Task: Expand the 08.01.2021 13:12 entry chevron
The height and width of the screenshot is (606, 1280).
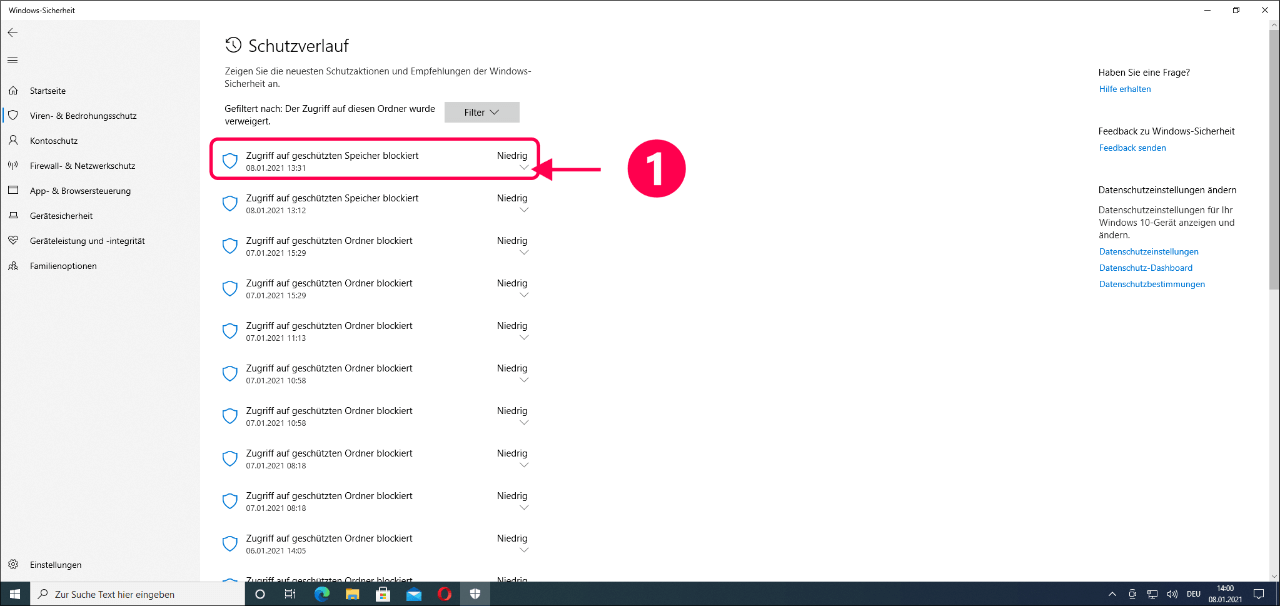Action: pos(525,211)
